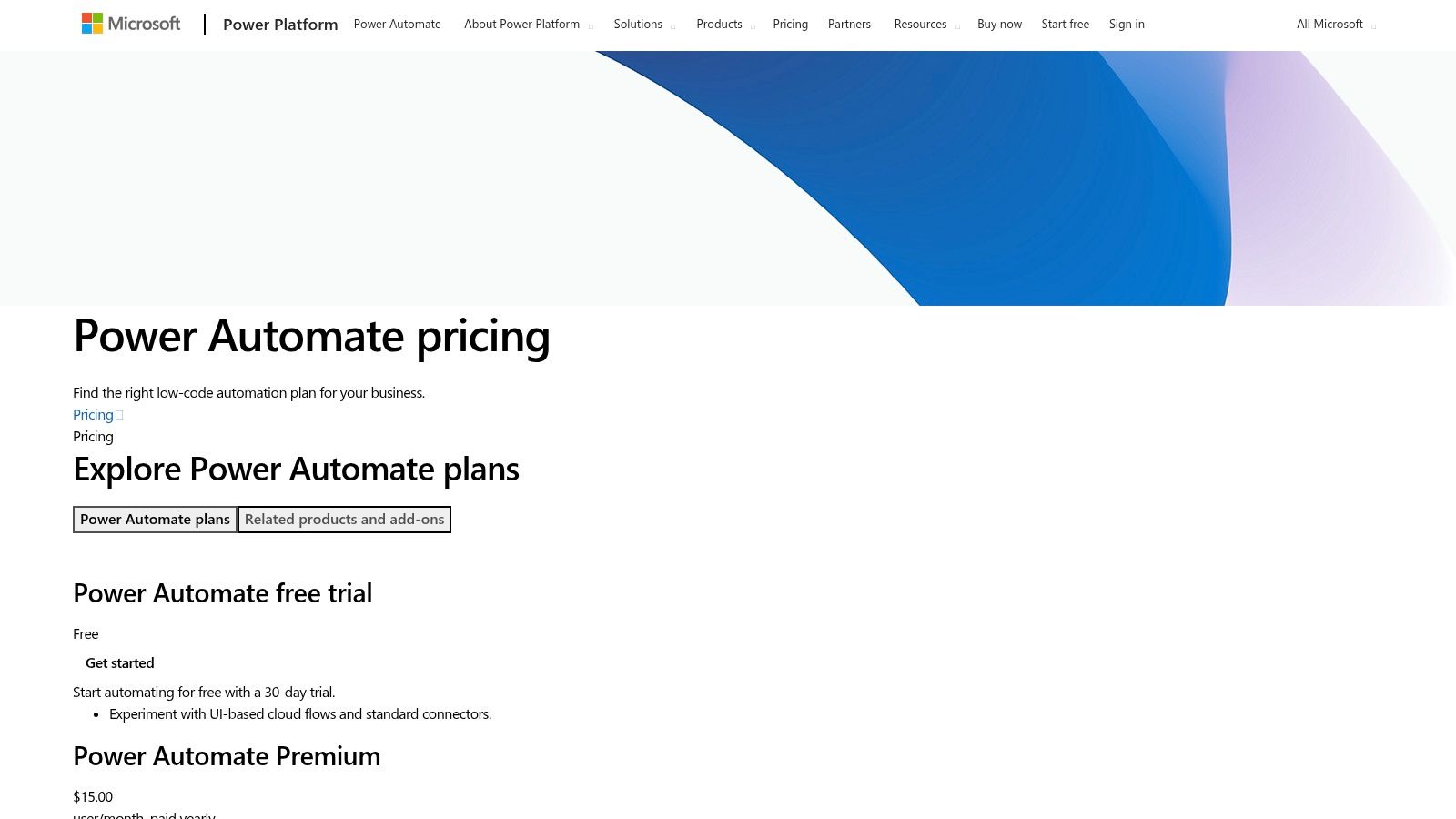This screenshot has height=819, width=1456.
Task: Expand the Products navigation dropdown
Action: point(719,24)
